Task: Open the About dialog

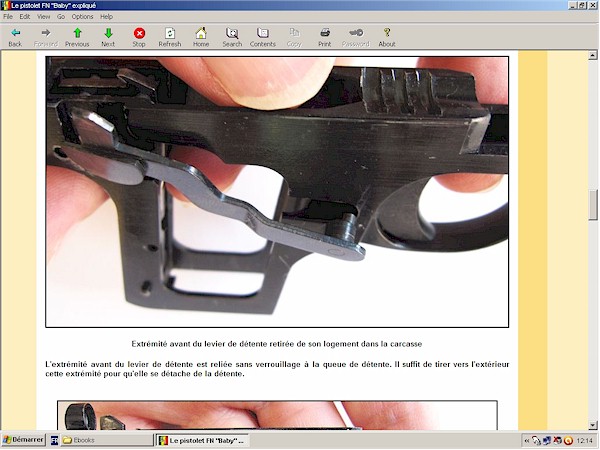Action: tap(387, 38)
